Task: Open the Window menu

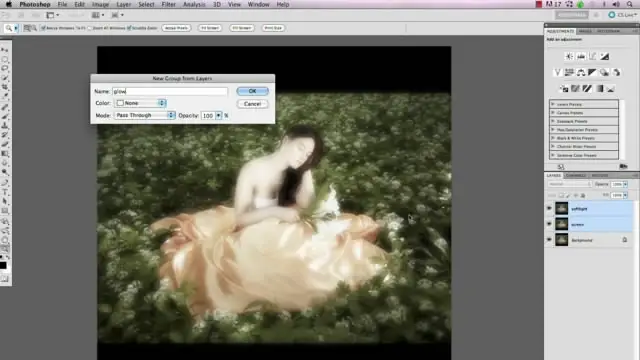Action: 258,4
